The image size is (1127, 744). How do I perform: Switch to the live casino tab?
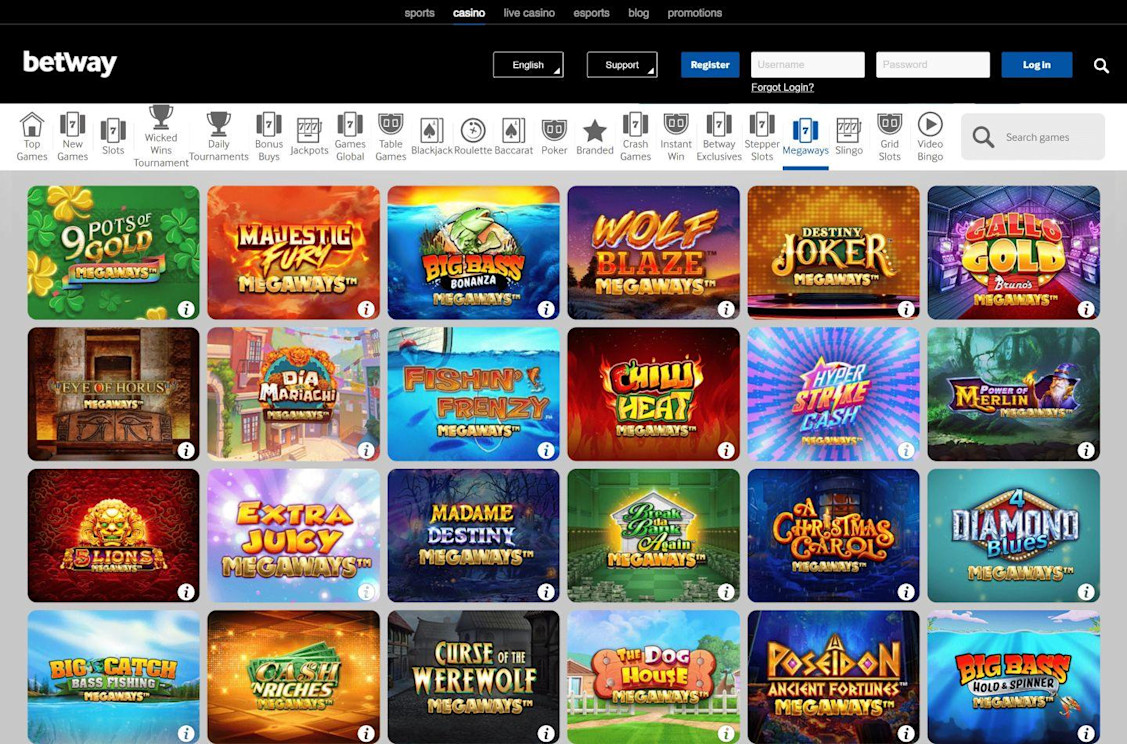pyautogui.click(x=529, y=13)
